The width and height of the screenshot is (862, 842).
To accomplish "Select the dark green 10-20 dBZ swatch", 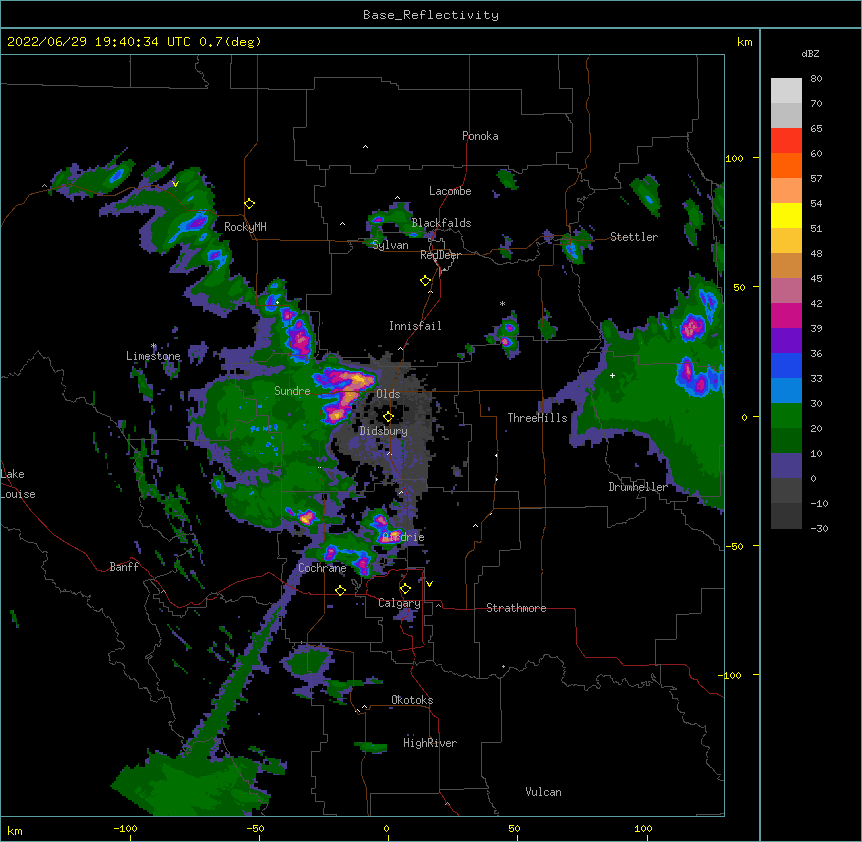I will pyautogui.click(x=786, y=441).
